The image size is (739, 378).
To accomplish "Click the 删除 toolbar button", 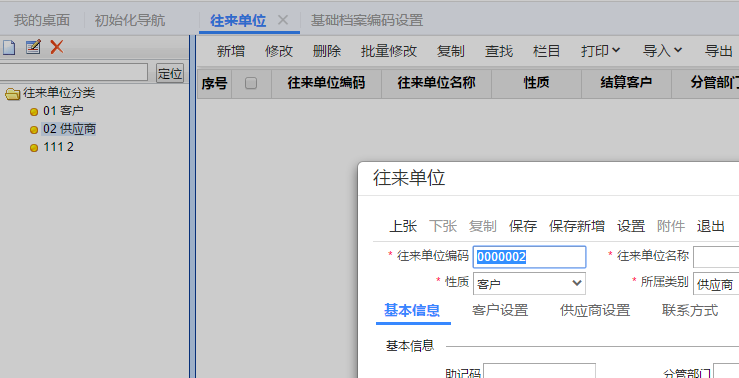I will tap(327, 51).
